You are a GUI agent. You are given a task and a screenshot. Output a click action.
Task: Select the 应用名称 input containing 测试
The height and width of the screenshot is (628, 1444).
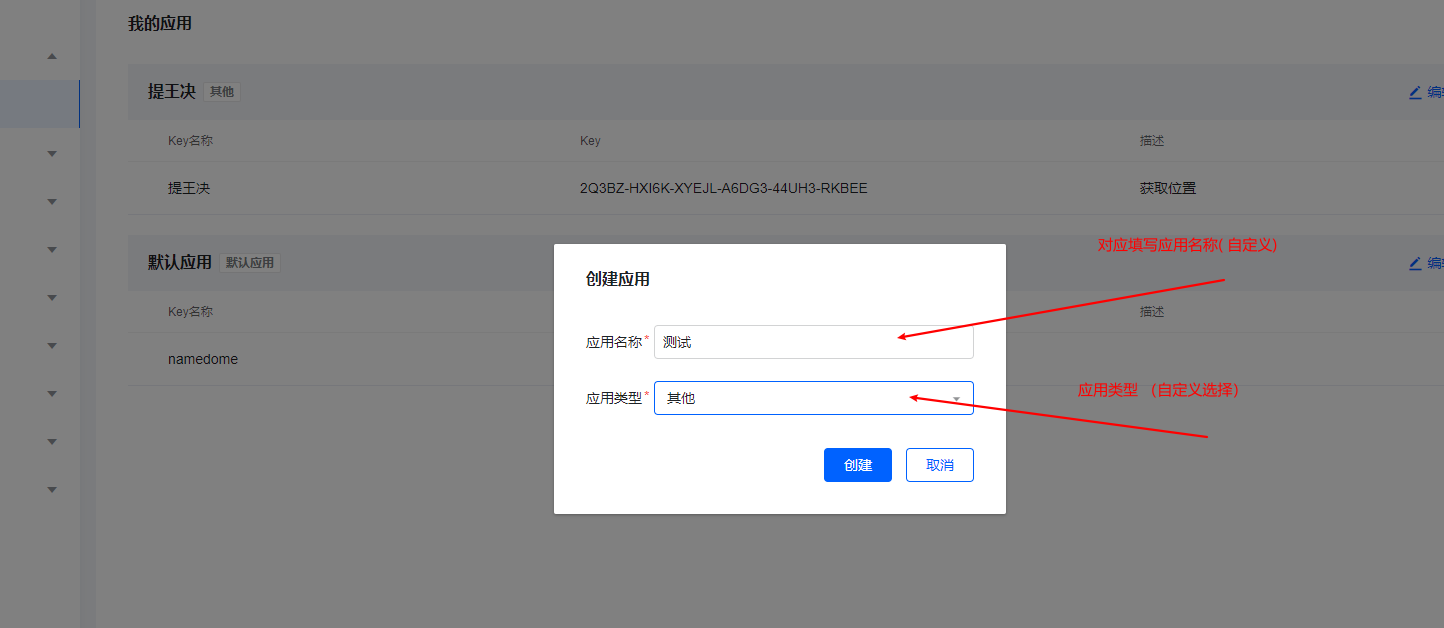(813, 342)
